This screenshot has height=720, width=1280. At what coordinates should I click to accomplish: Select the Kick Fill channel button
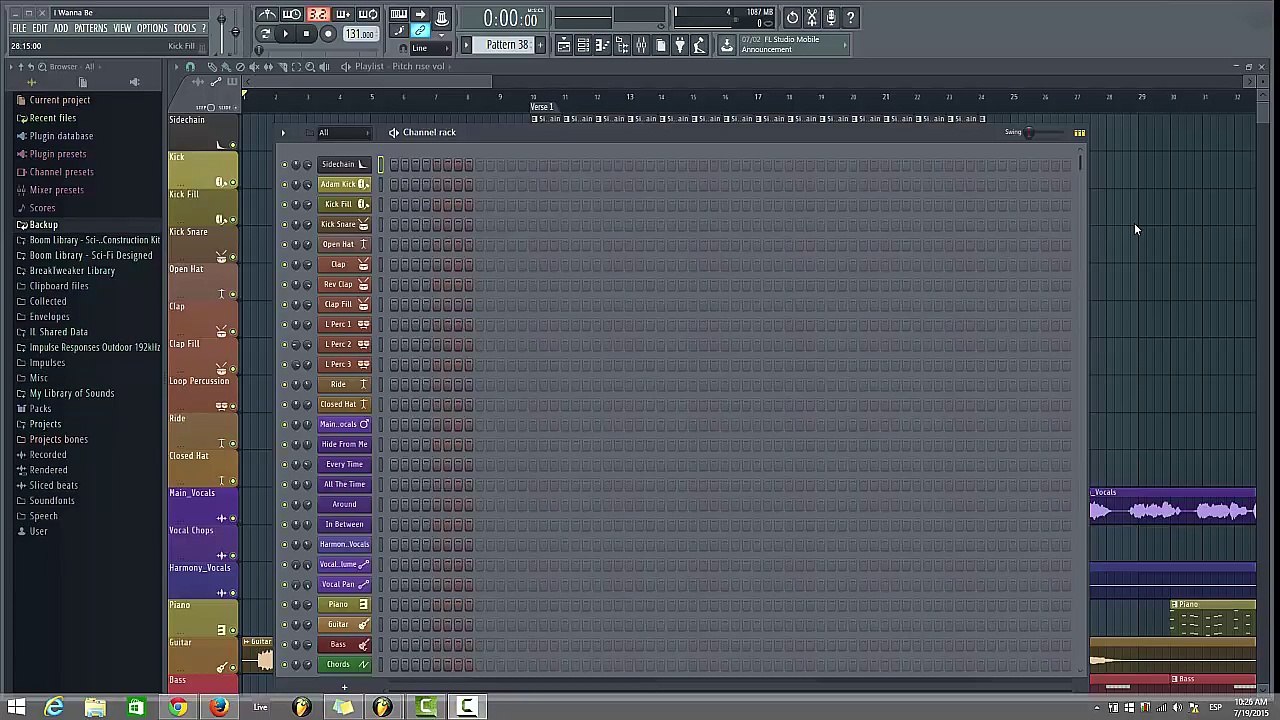click(x=344, y=204)
